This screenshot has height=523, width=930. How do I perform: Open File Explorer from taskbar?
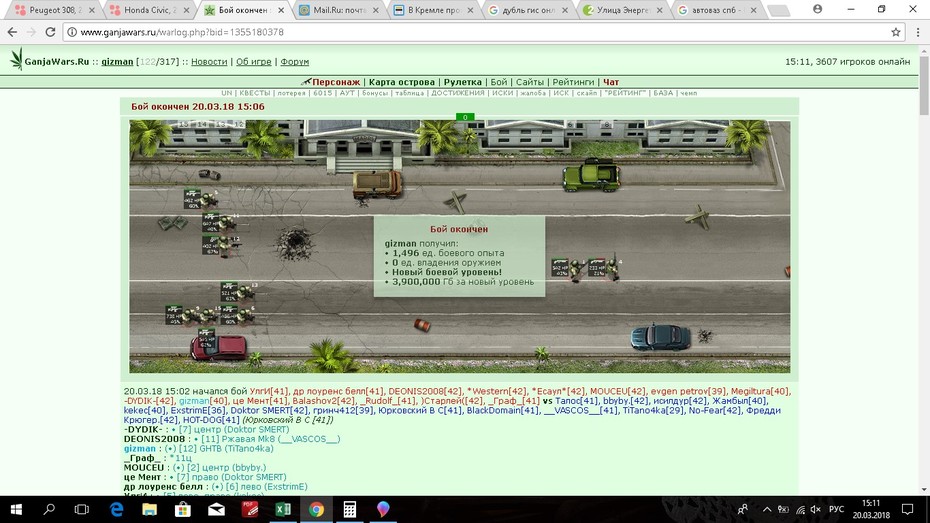click(x=149, y=509)
